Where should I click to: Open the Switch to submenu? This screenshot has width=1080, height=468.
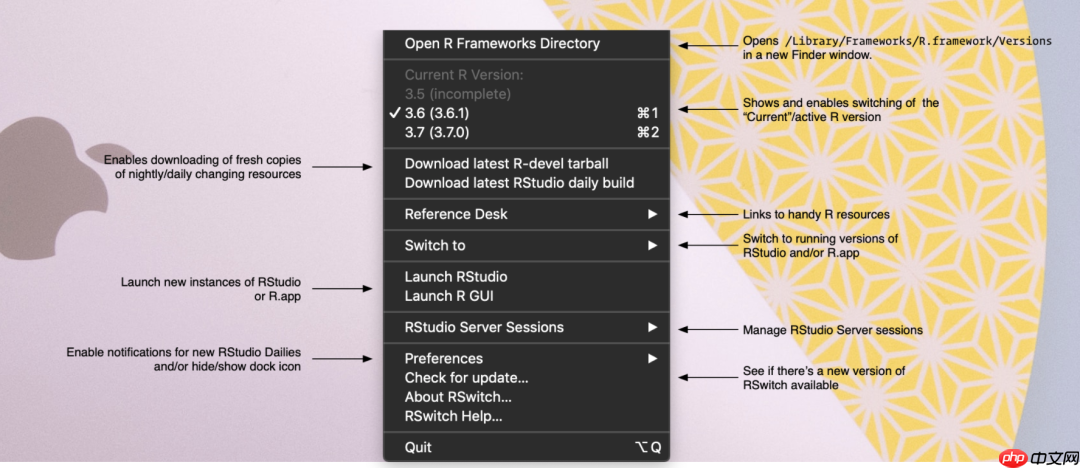tap(526, 245)
